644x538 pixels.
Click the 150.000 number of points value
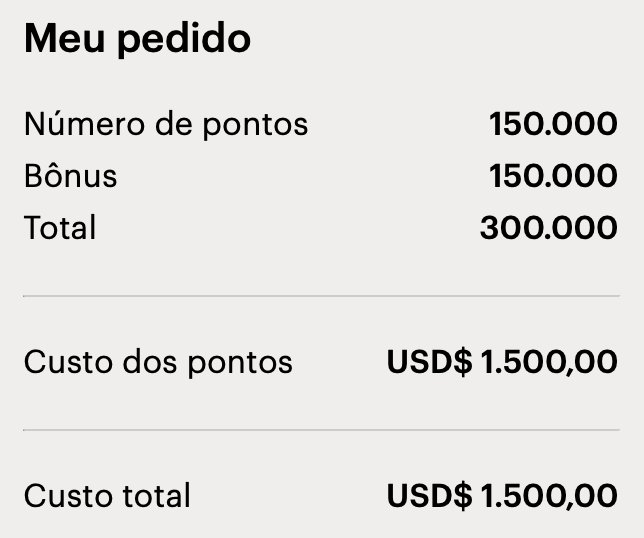(553, 124)
